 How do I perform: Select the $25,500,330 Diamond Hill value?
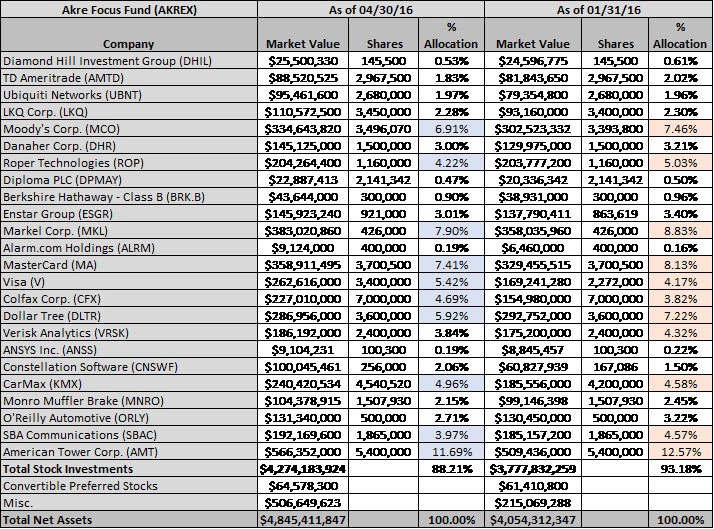pos(303,61)
